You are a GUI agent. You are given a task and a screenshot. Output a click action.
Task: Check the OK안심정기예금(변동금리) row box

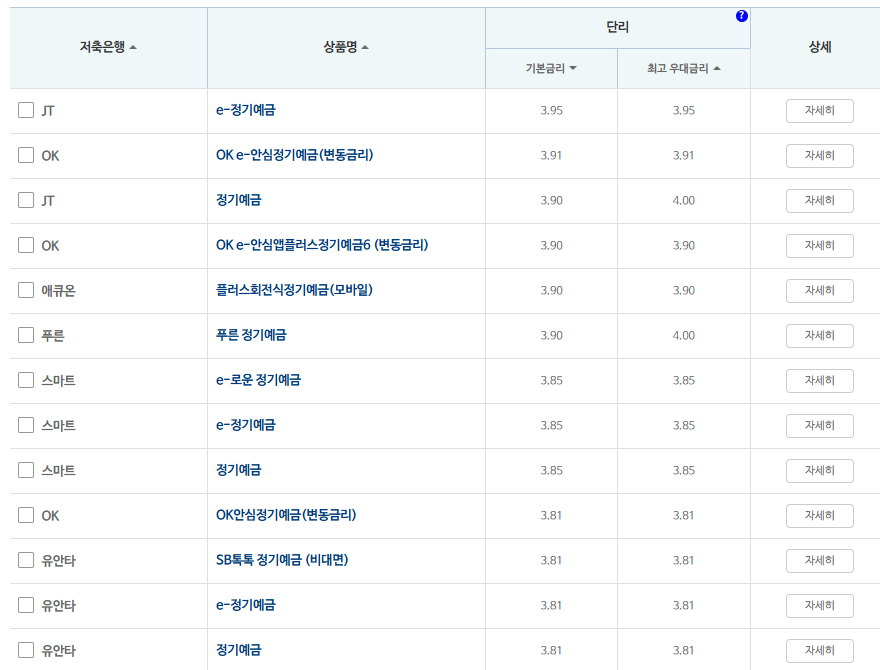tap(26, 515)
